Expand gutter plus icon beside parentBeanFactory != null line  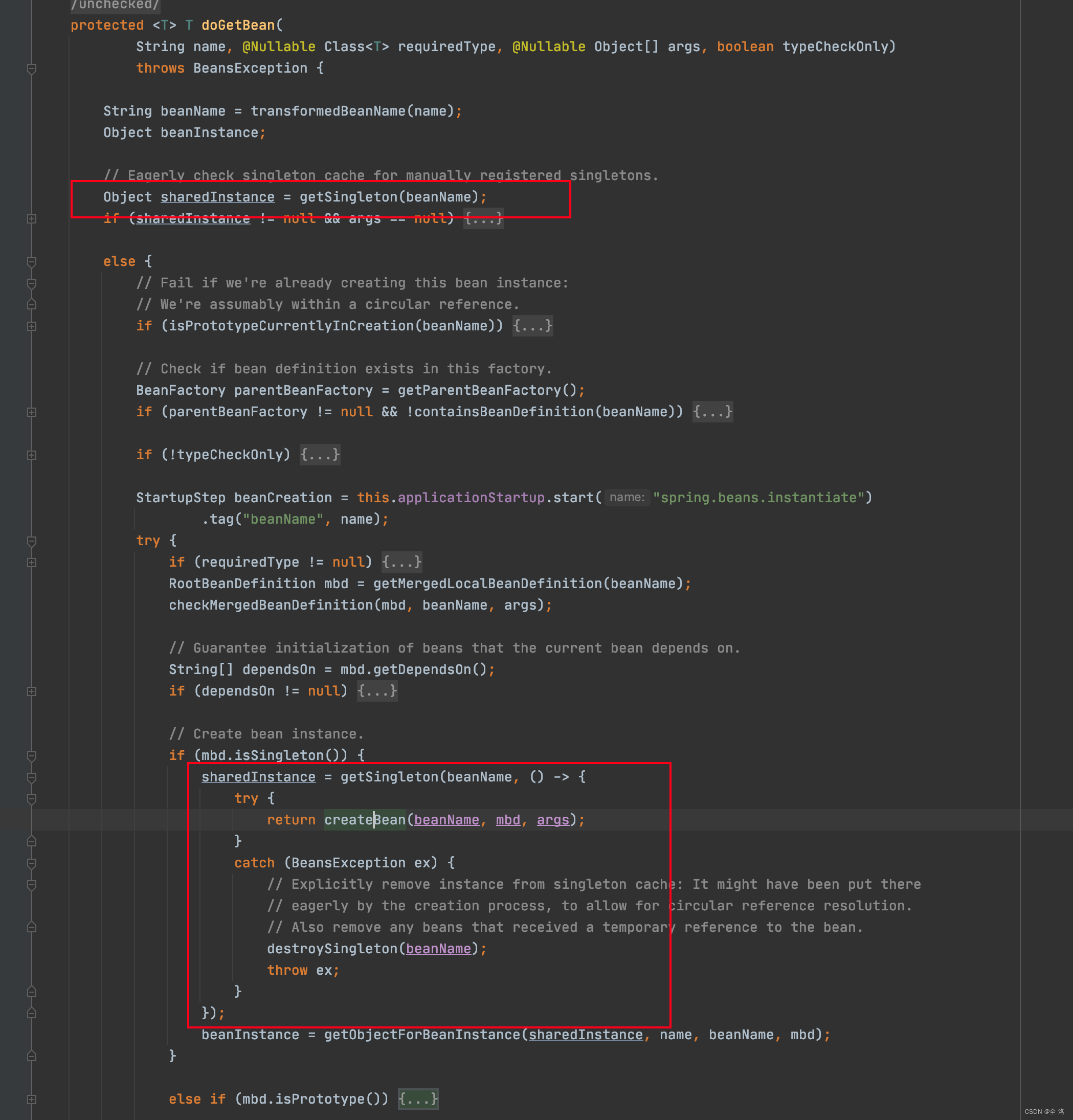32,412
